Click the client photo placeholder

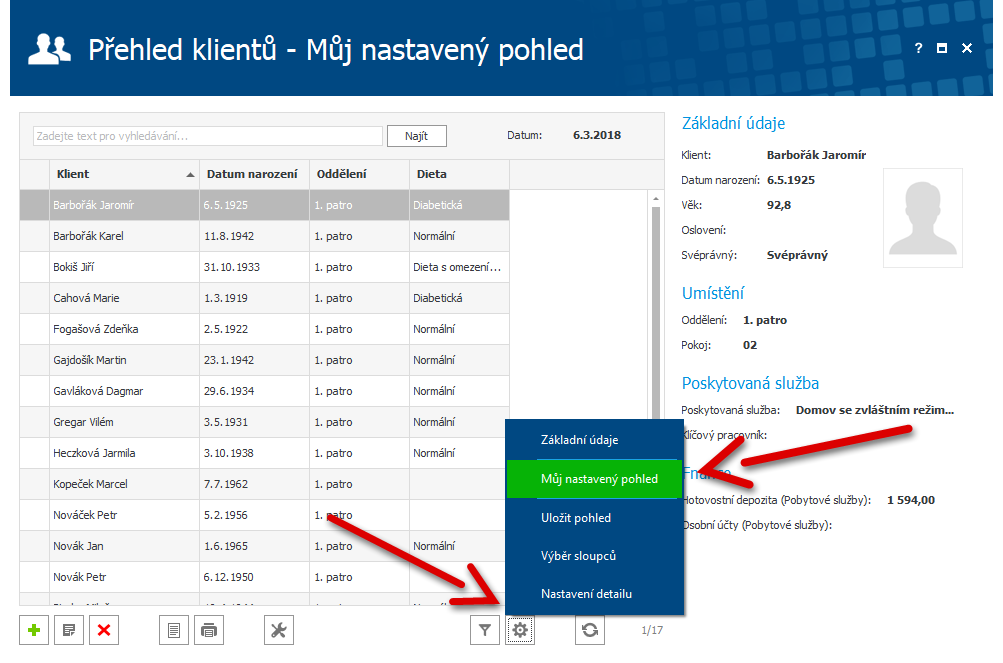pyautogui.click(x=922, y=218)
